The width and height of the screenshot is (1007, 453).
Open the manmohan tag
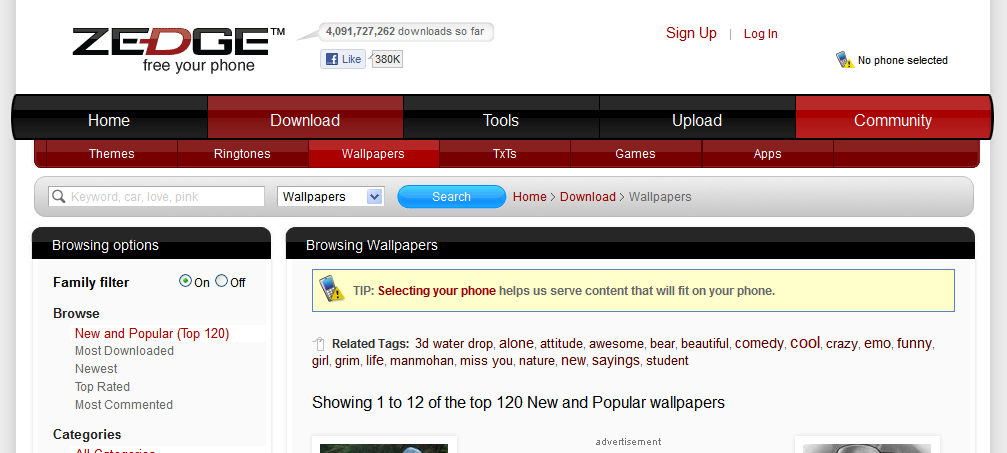(x=422, y=360)
